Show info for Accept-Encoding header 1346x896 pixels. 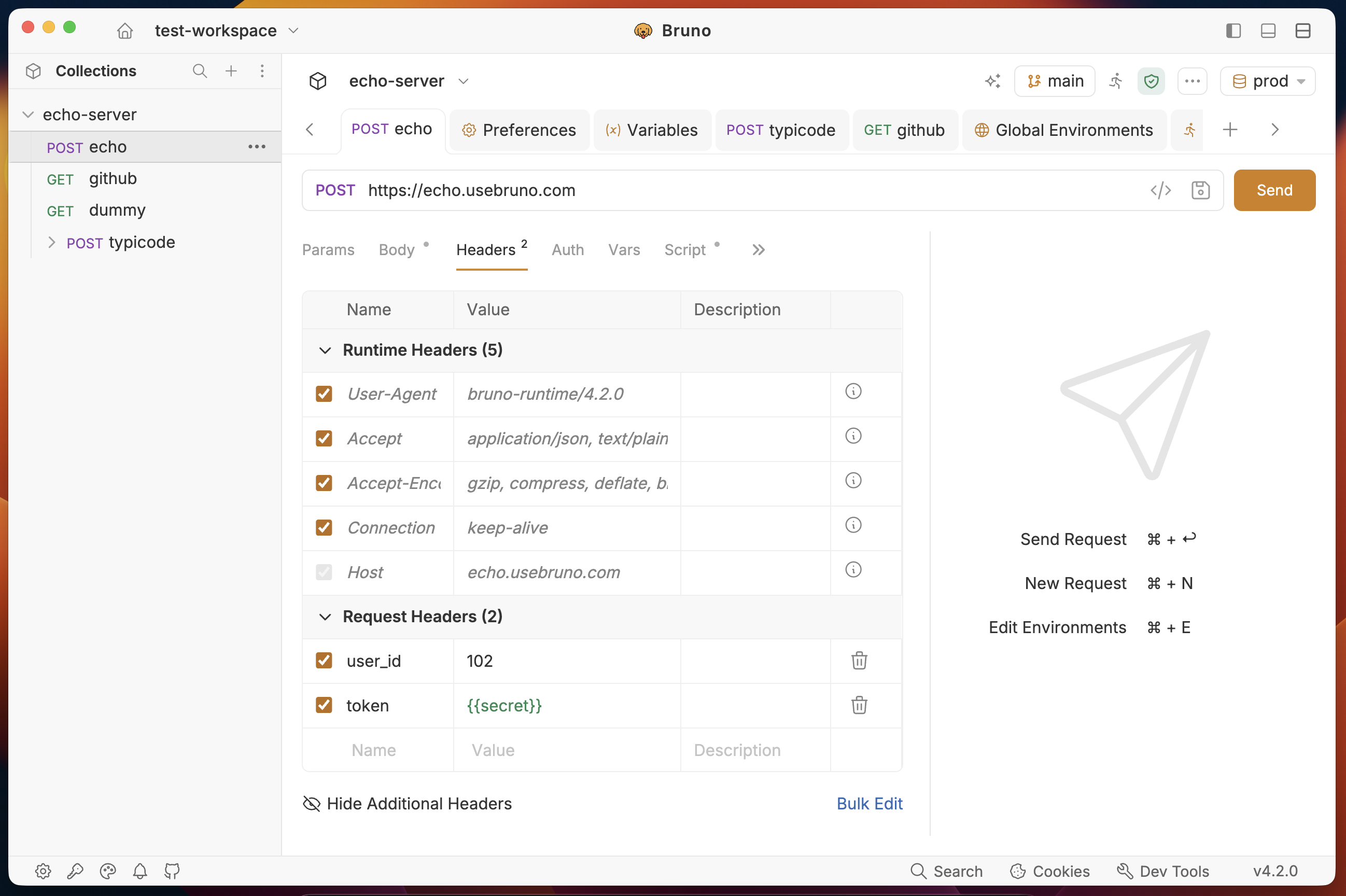(853, 481)
